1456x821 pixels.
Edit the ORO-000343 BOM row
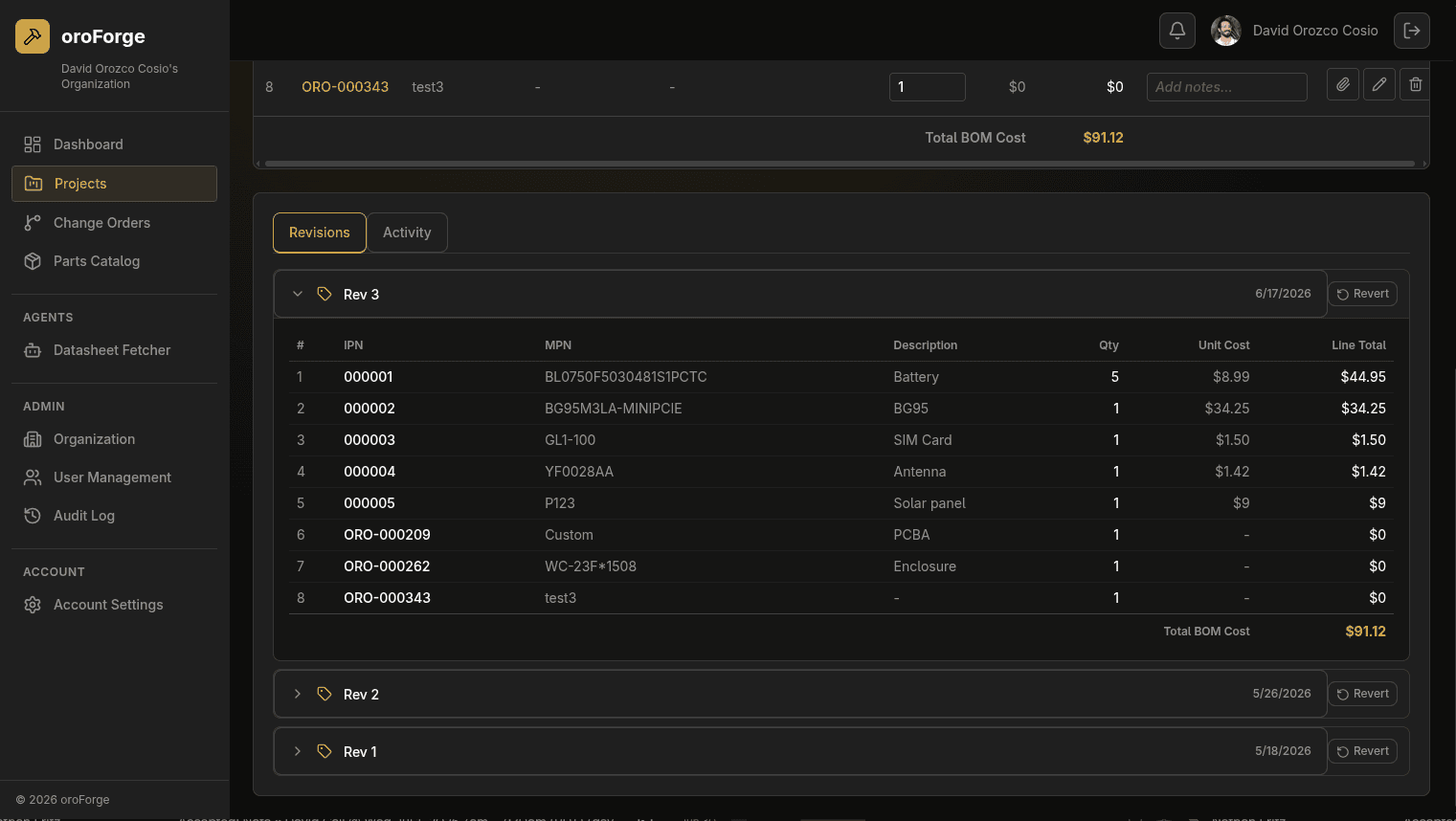(x=1378, y=85)
